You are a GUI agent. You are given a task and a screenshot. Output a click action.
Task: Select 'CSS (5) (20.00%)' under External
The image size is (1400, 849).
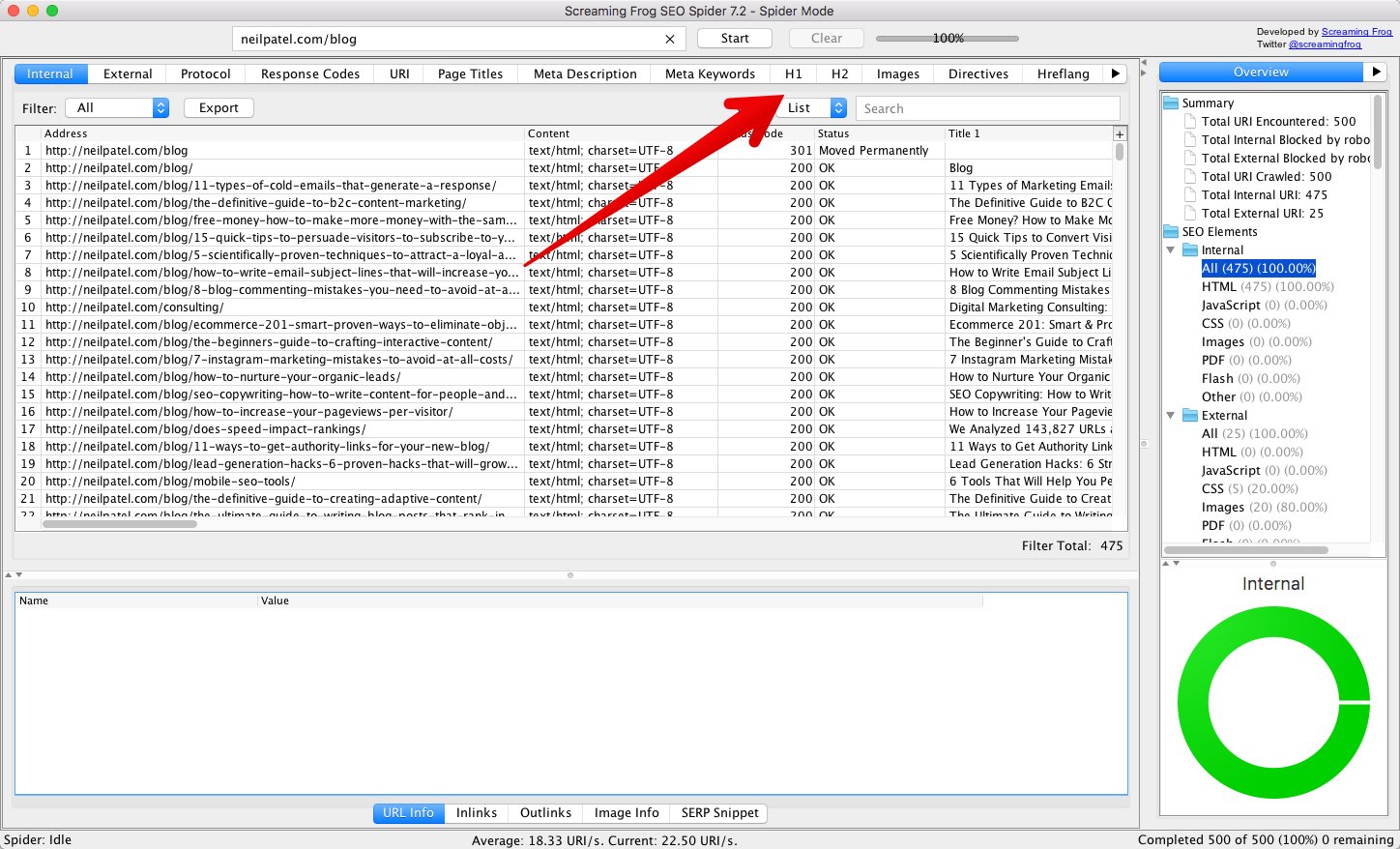pyautogui.click(x=1250, y=488)
